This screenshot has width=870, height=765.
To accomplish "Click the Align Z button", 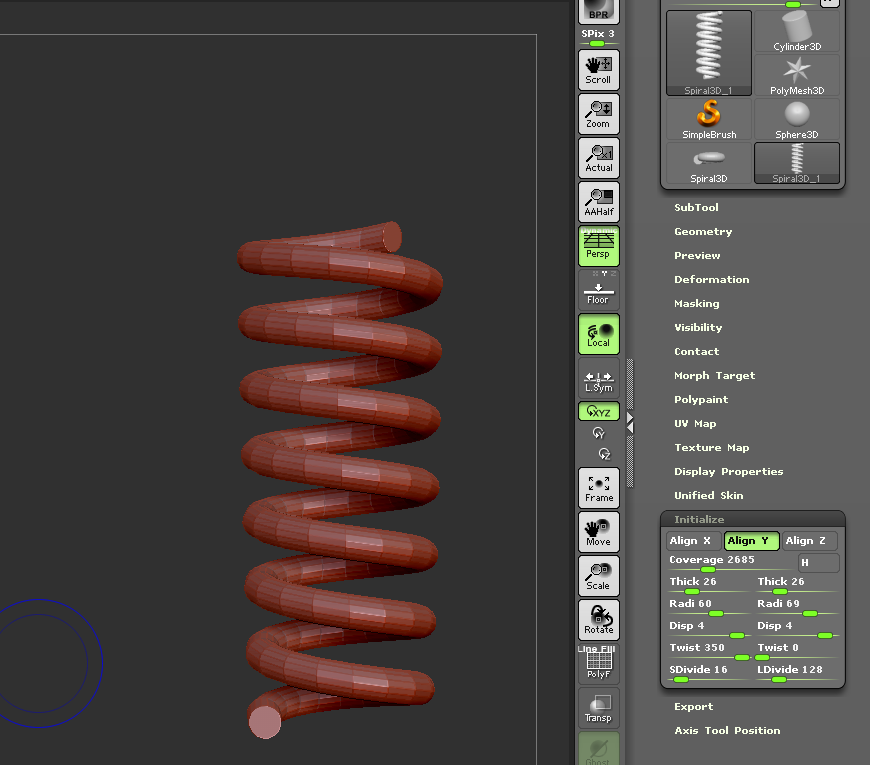I will coord(810,540).
